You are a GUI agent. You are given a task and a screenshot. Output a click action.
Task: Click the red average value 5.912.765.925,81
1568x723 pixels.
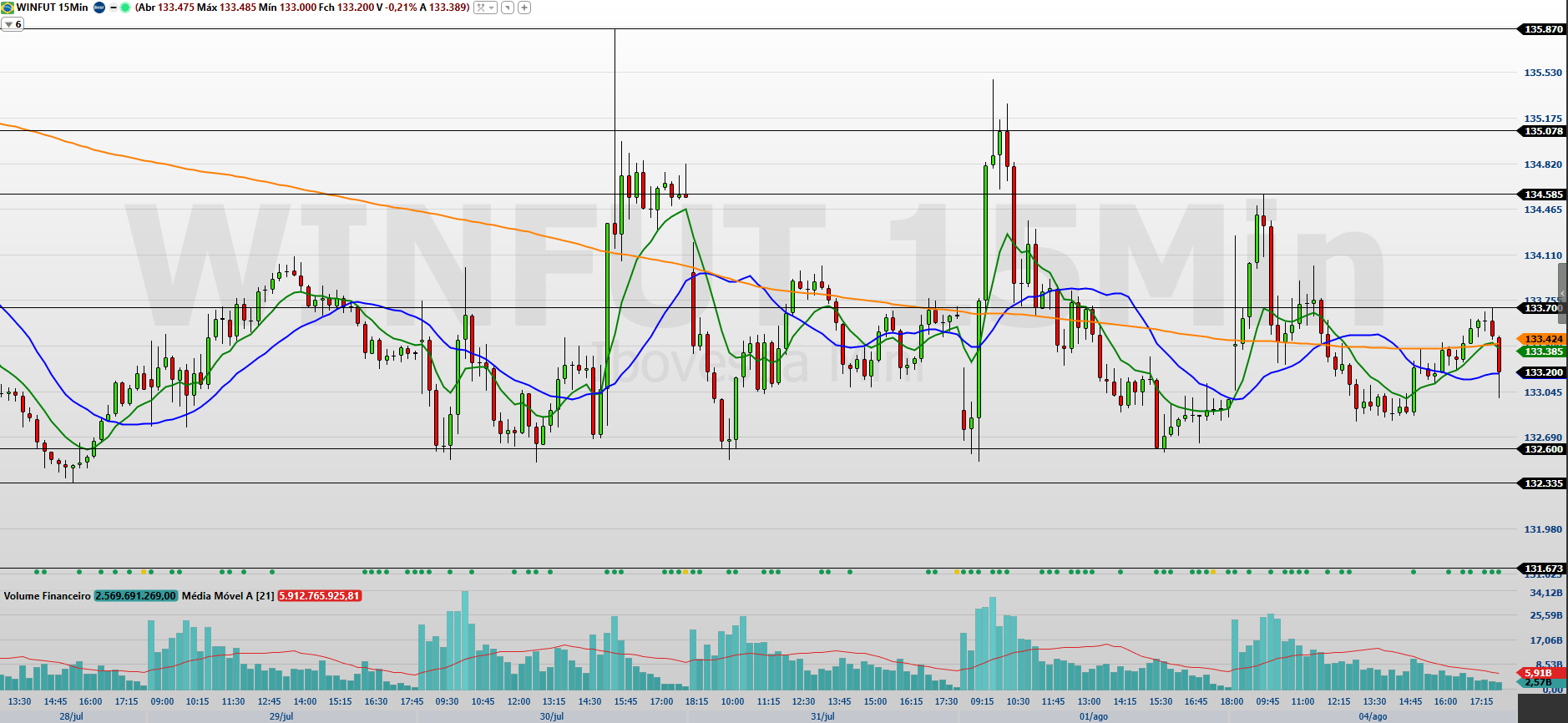pyautogui.click(x=320, y=596)
